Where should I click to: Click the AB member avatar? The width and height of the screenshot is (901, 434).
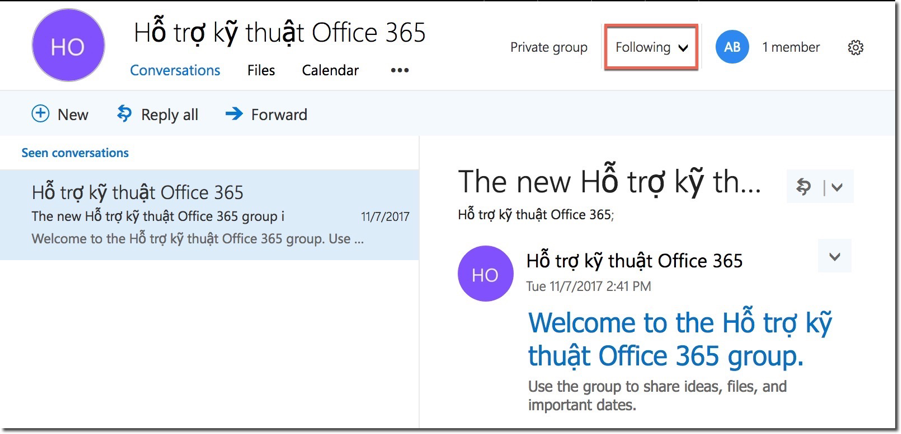pyautogui.click(x=732, y=47)
